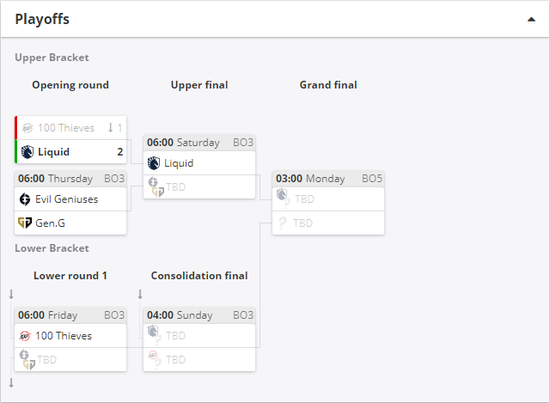Click the Evil Geniuses team logo

25,199
